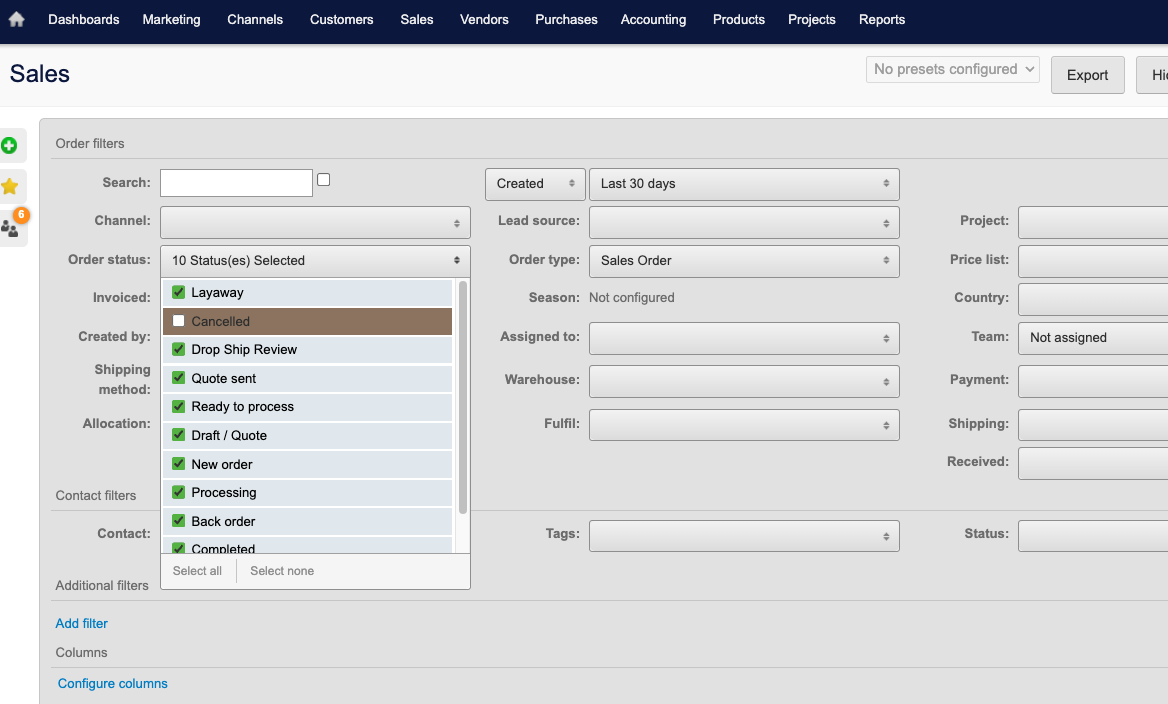Click the Add filter link

pyautogui.click(x=81, y=623)
